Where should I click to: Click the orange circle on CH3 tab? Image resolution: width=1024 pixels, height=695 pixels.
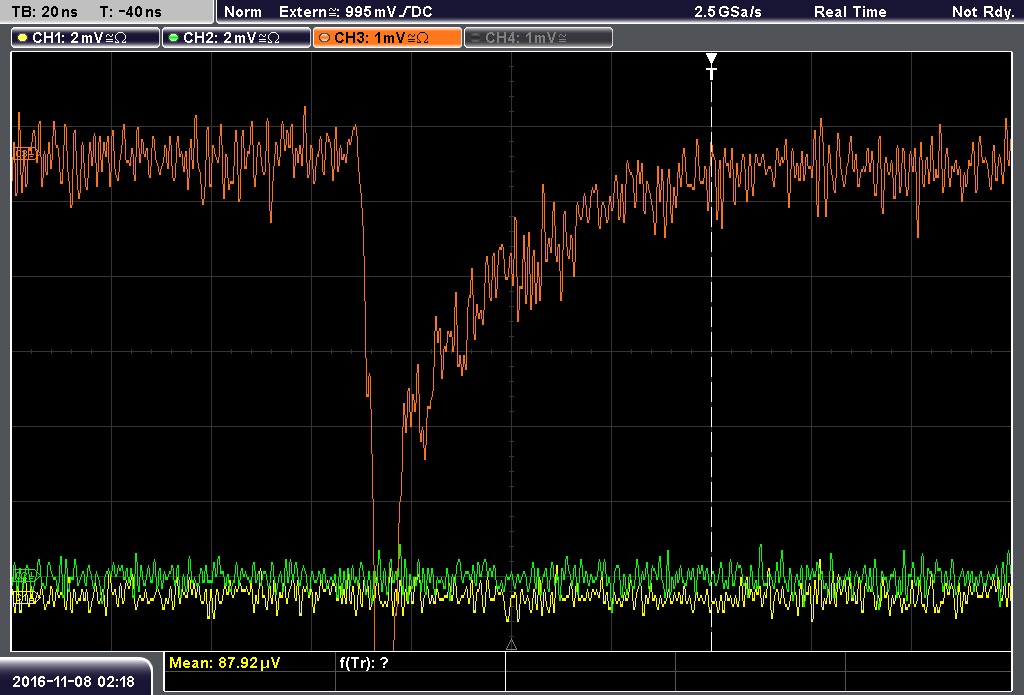pos(325,38)
